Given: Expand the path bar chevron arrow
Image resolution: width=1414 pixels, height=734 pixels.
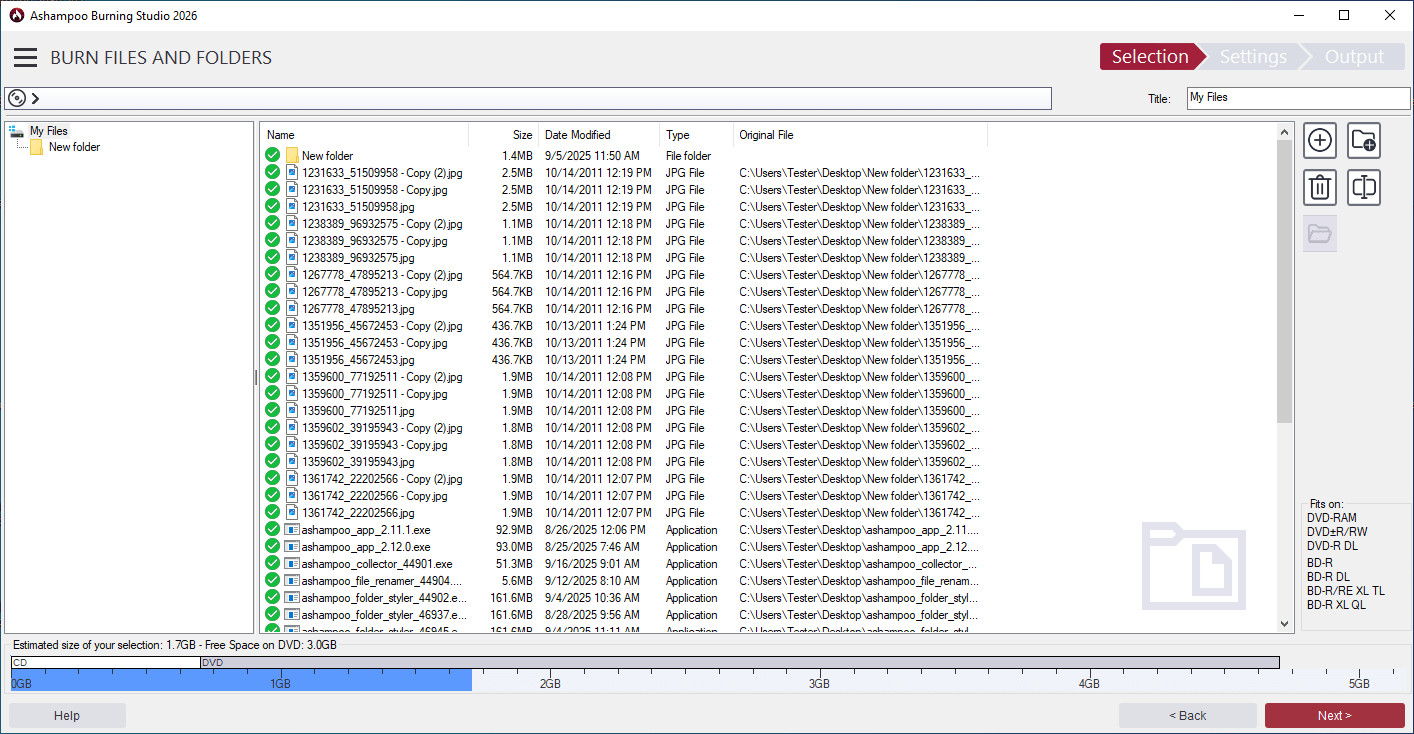Looking at the screenshot, I should (36, 98).
